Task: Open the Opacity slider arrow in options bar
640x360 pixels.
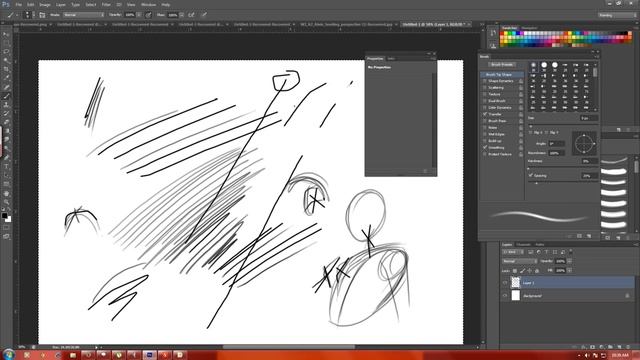Action: [139, 15]
